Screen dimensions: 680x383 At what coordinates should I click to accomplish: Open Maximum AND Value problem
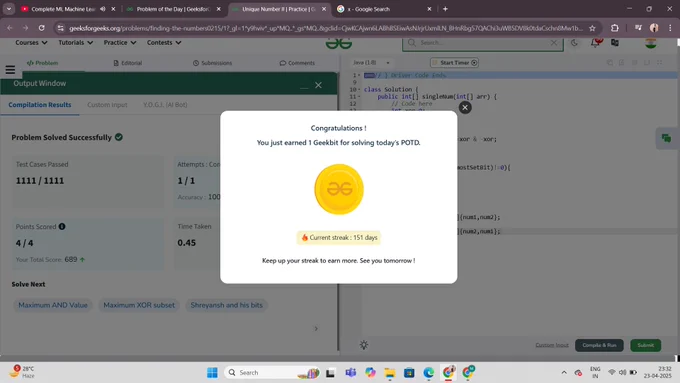[52, 305]
